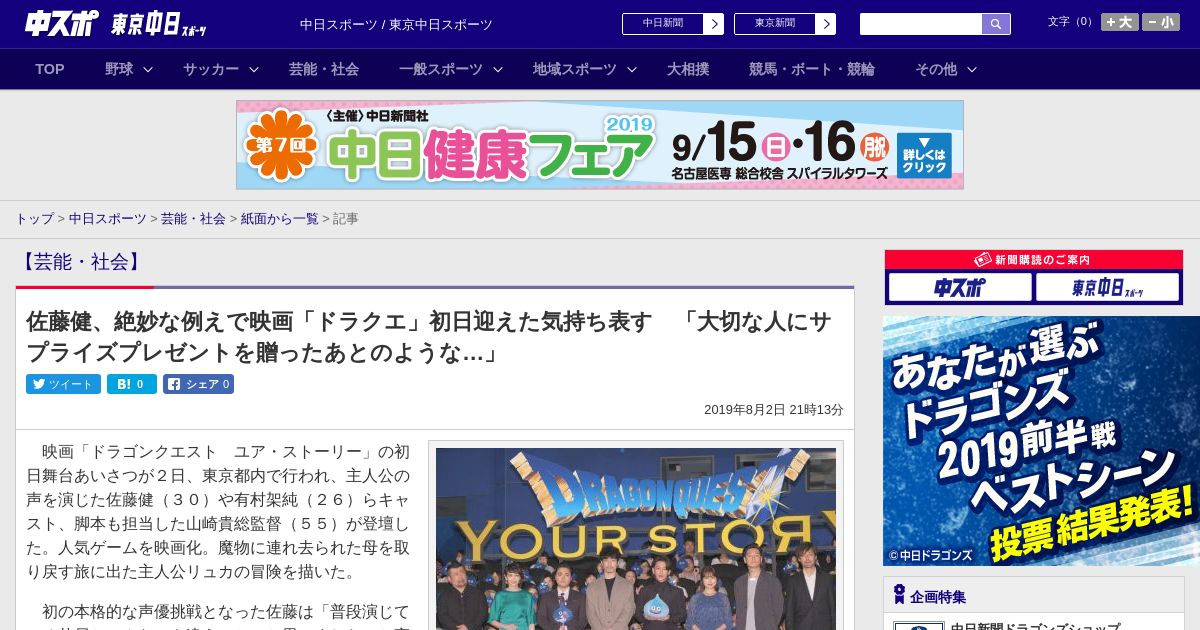
Task: Open the Dragon Quest stage photo
Action: tap(636, 538)
